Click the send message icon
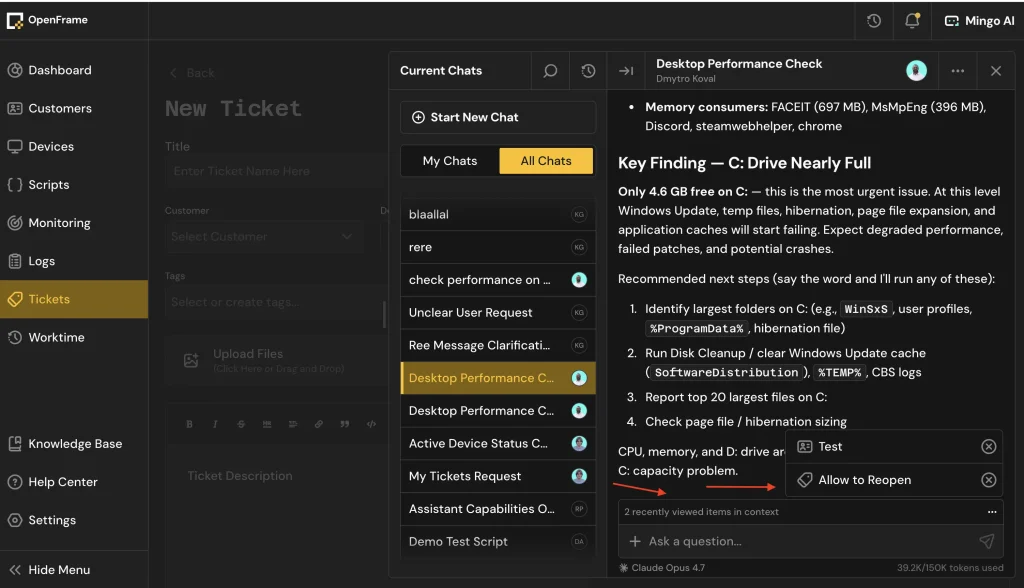Viewport: 1024px width, 588px height. coord(987,541)
